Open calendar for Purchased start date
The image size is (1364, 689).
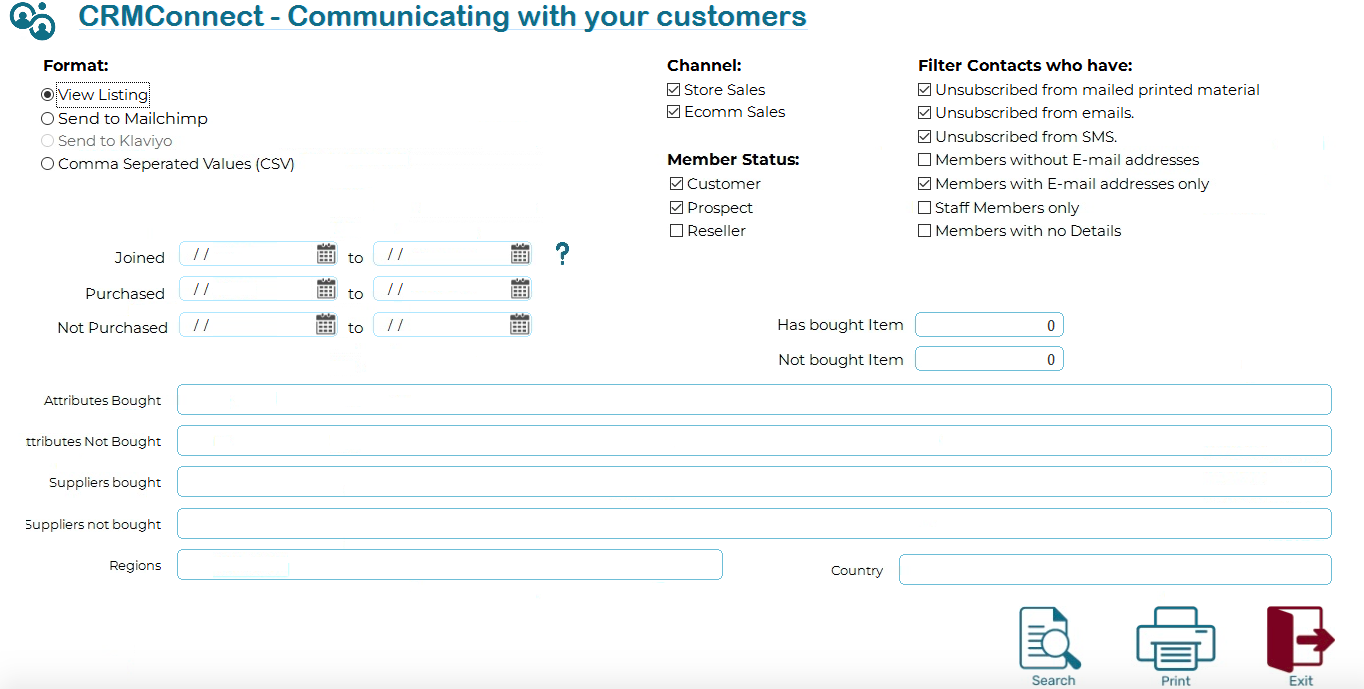326,289
